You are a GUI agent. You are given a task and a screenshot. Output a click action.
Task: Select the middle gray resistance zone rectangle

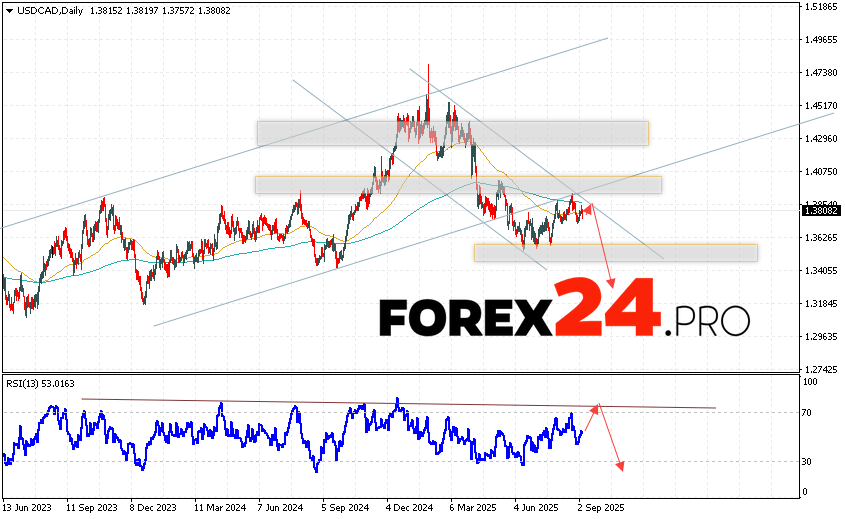tap(457, 184)
